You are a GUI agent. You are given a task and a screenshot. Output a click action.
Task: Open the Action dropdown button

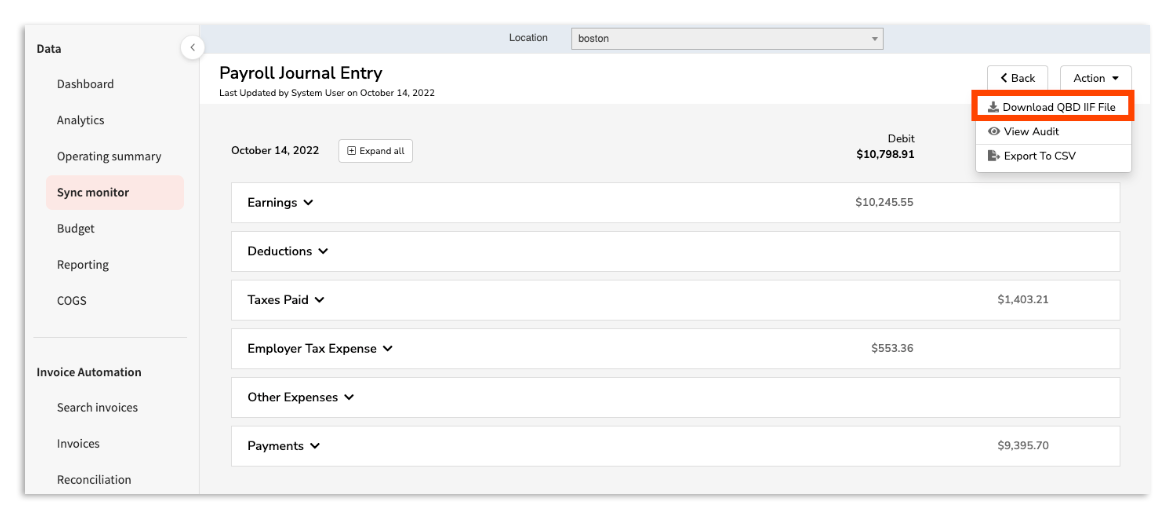click(1095, 78)
